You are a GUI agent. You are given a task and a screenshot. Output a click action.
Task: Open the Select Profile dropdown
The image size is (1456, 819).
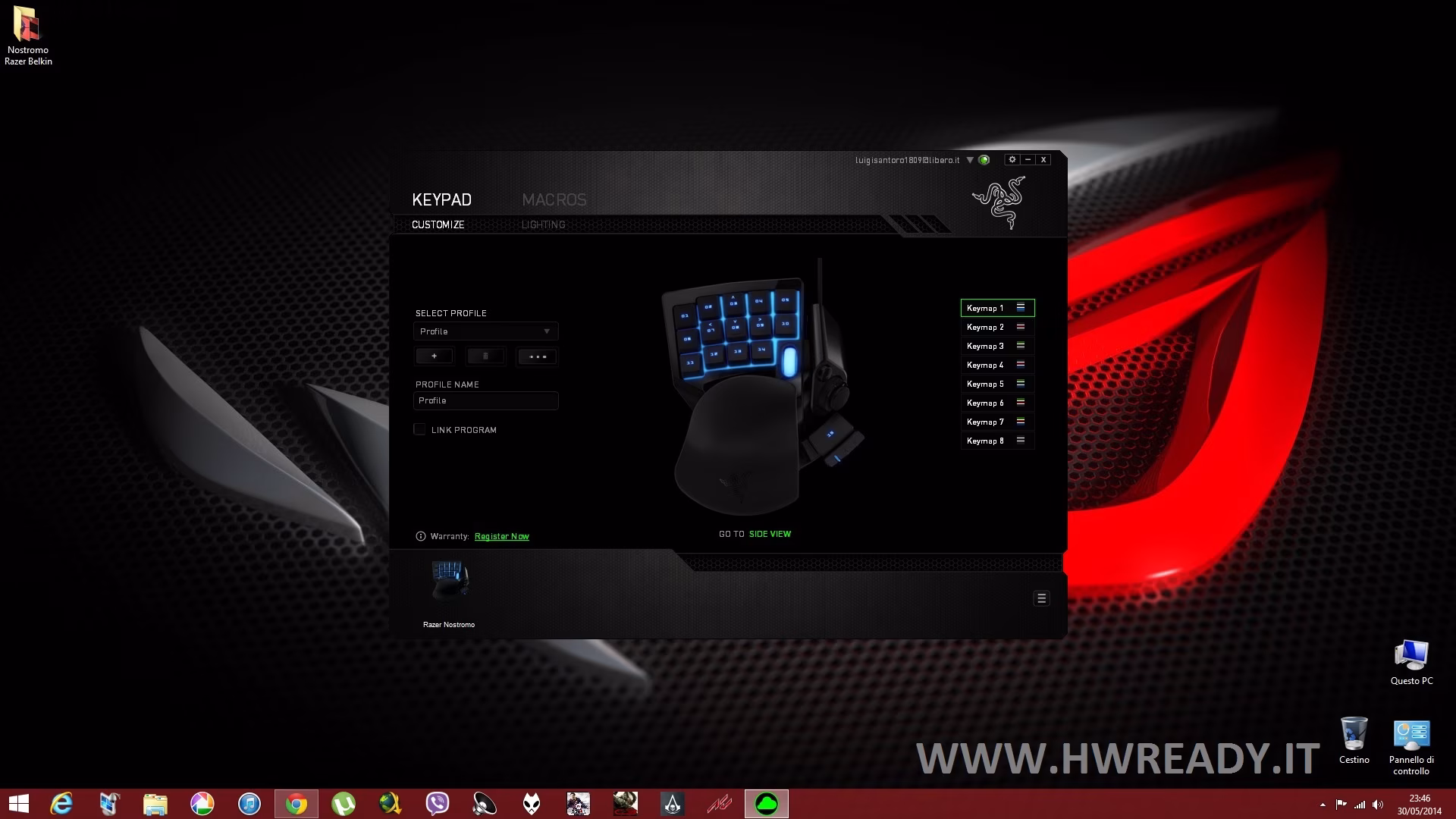pyautogui.click(x=485, y=331)
